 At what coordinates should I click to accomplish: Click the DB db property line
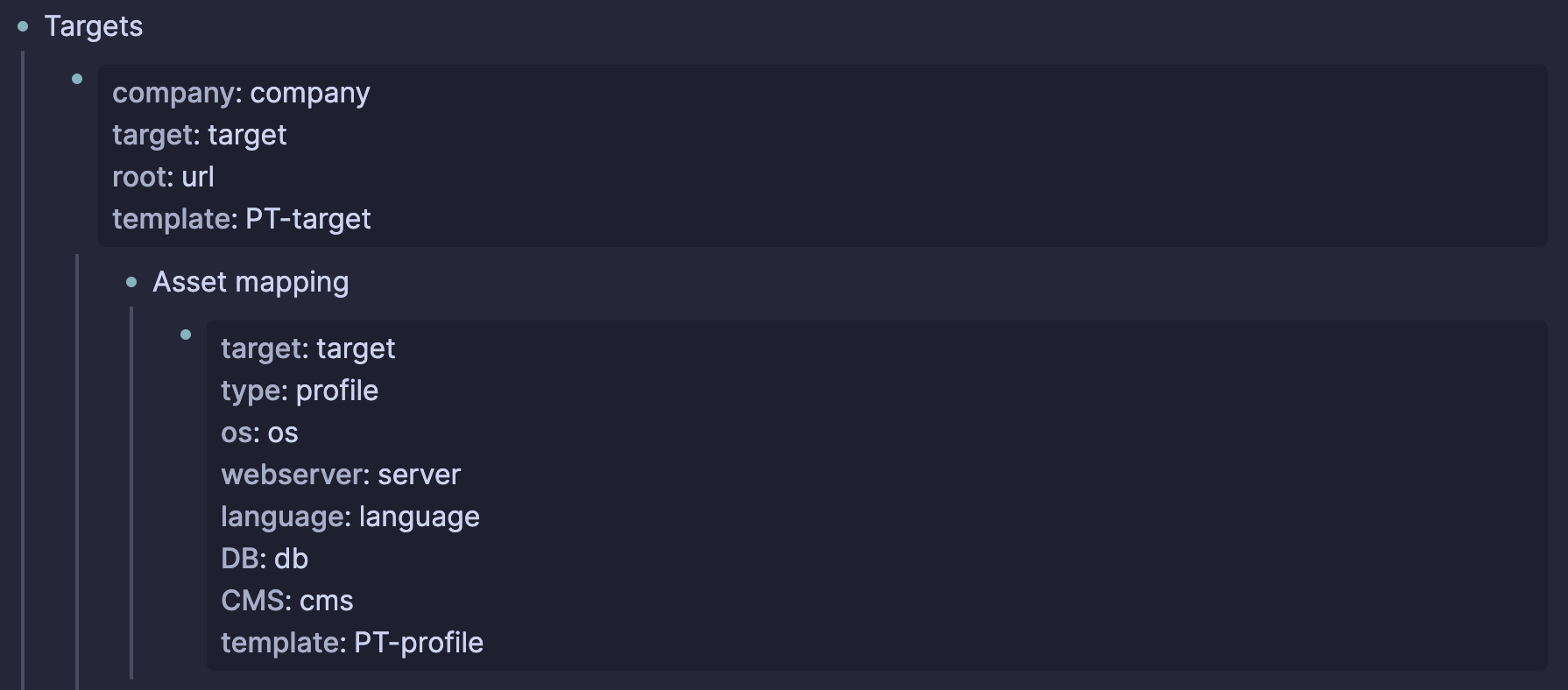point(265,559)
